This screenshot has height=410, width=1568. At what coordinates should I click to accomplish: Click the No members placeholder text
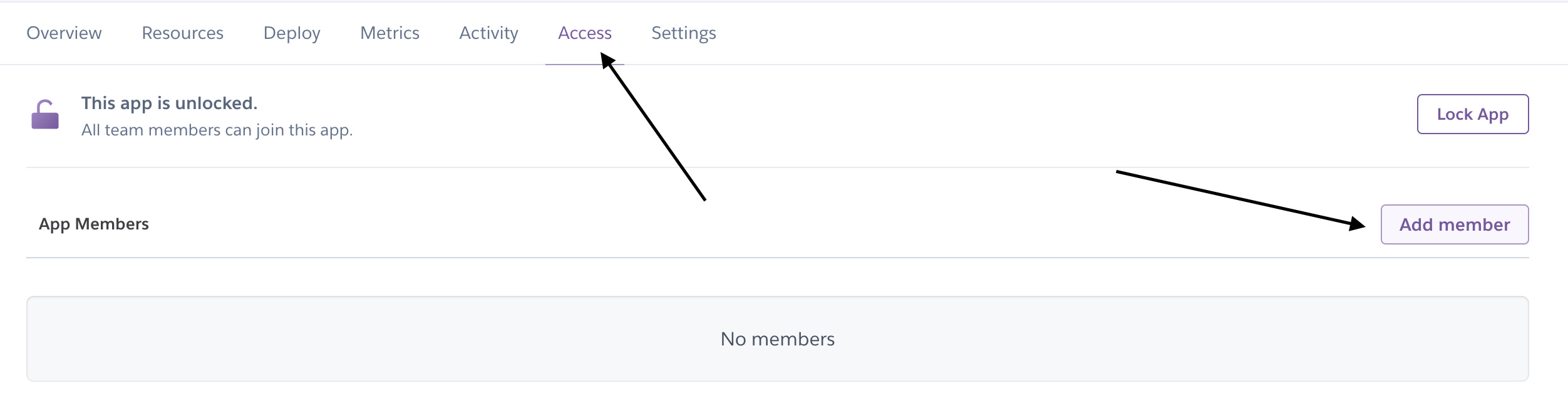tap(778, 339)
